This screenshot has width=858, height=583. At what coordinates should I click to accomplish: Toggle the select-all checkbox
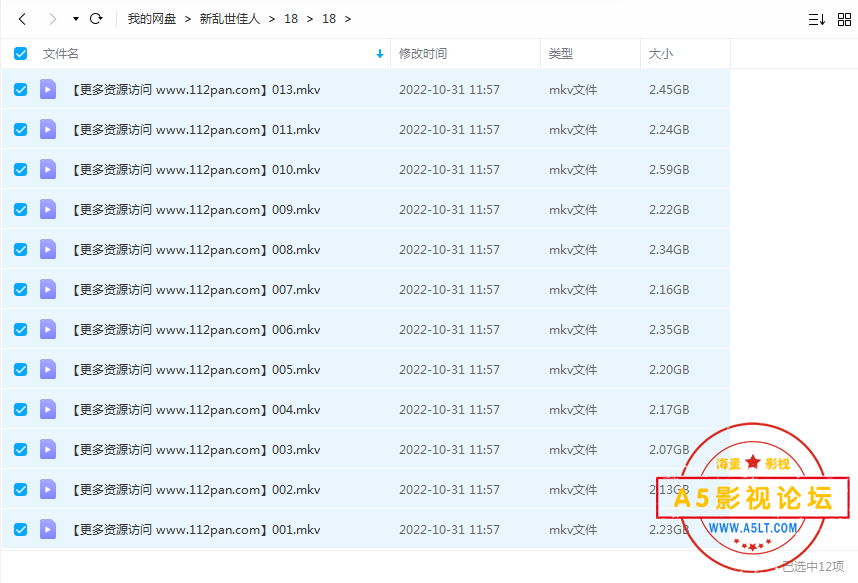[x=21, y=54]
